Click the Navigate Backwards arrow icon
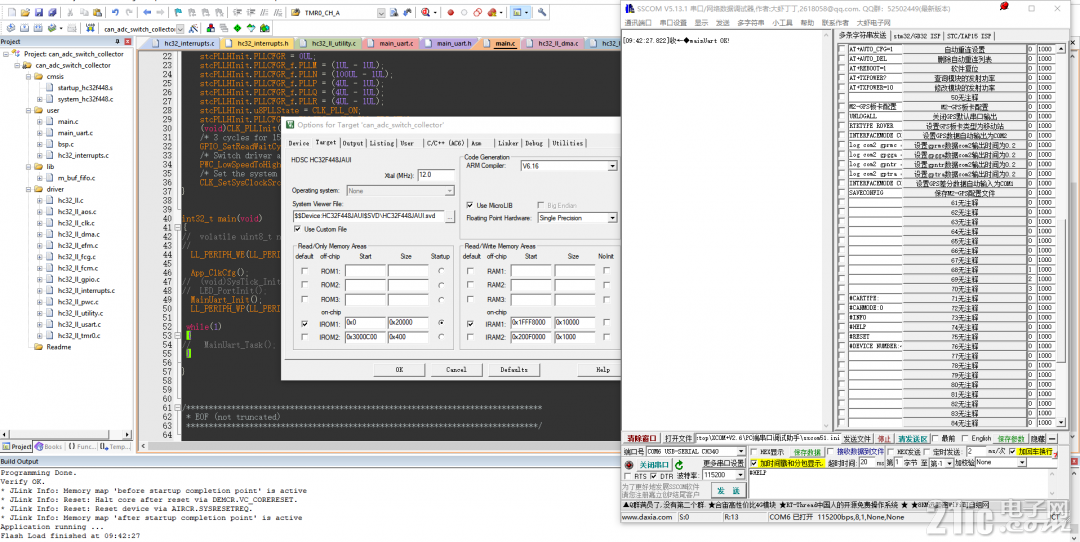The height and width of the screenshot is (542, 1080). point(147,12)
